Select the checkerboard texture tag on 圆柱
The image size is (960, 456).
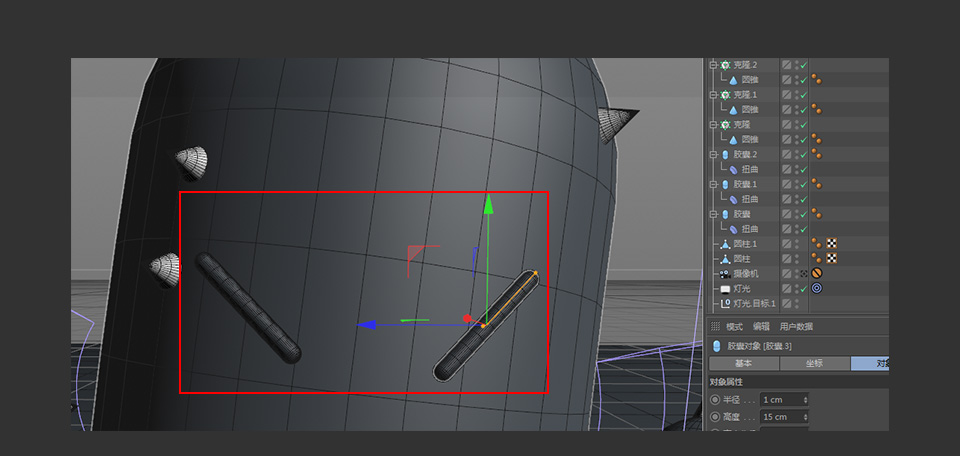pyautogui.click(x=831, y=259)
